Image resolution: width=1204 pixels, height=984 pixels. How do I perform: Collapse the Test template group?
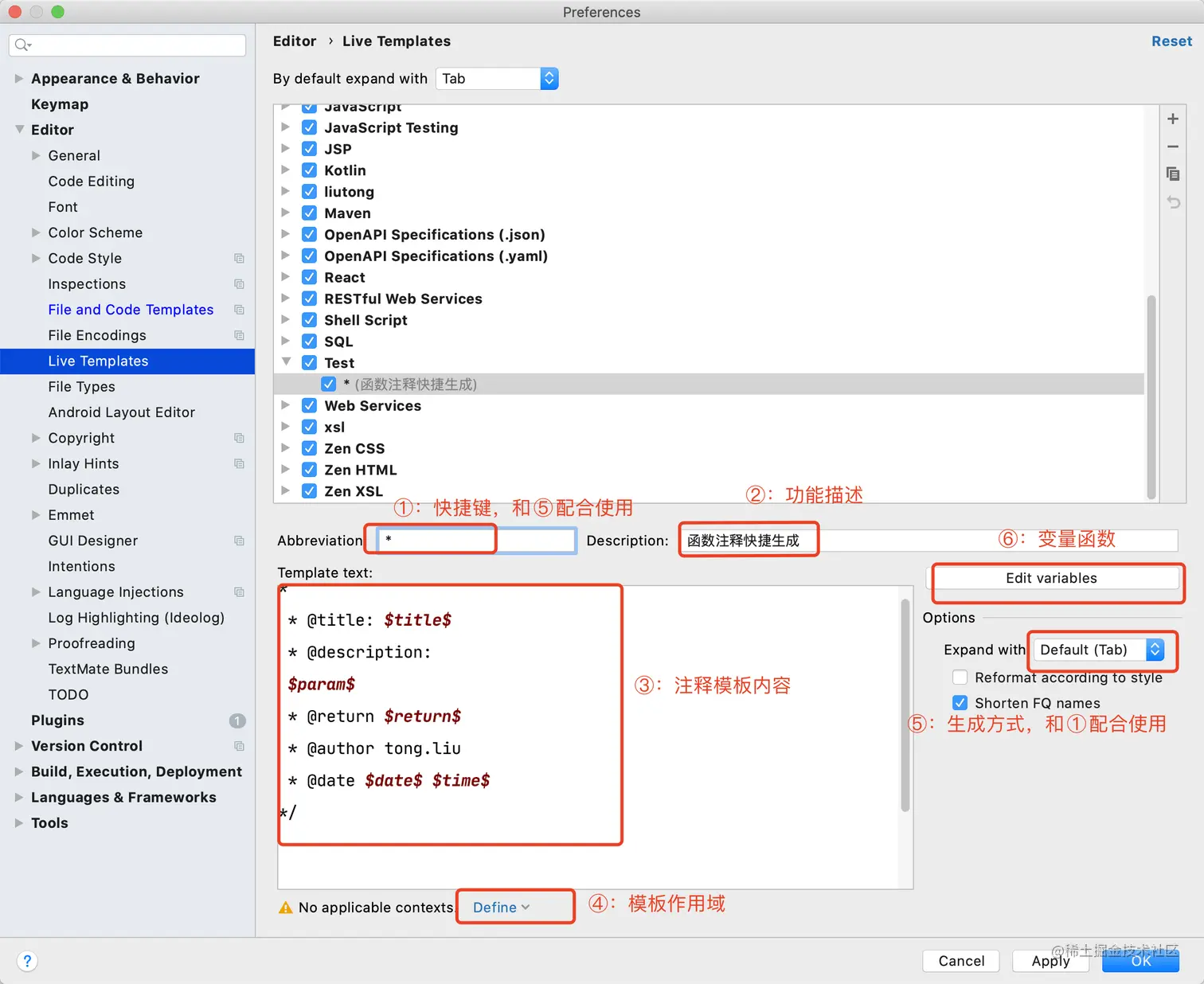click(286, 362)
